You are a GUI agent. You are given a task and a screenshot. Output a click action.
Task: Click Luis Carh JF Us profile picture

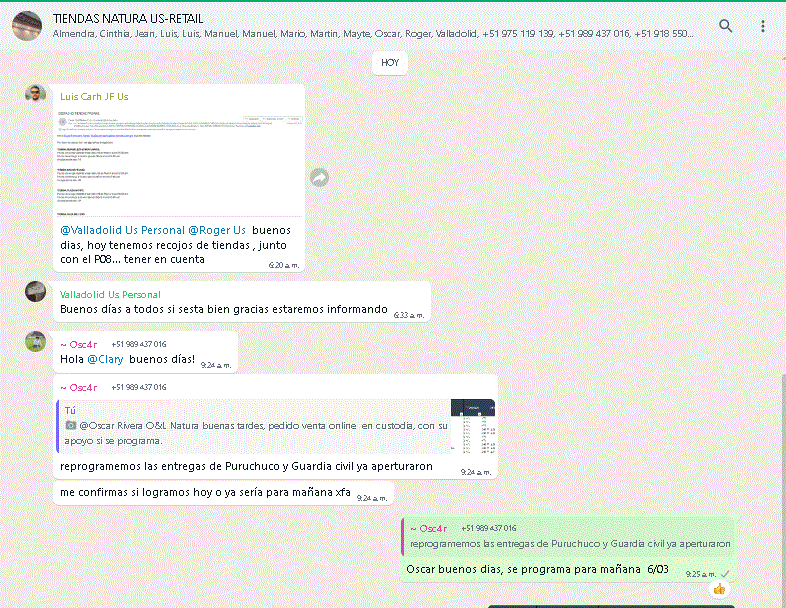pos(36,94)
